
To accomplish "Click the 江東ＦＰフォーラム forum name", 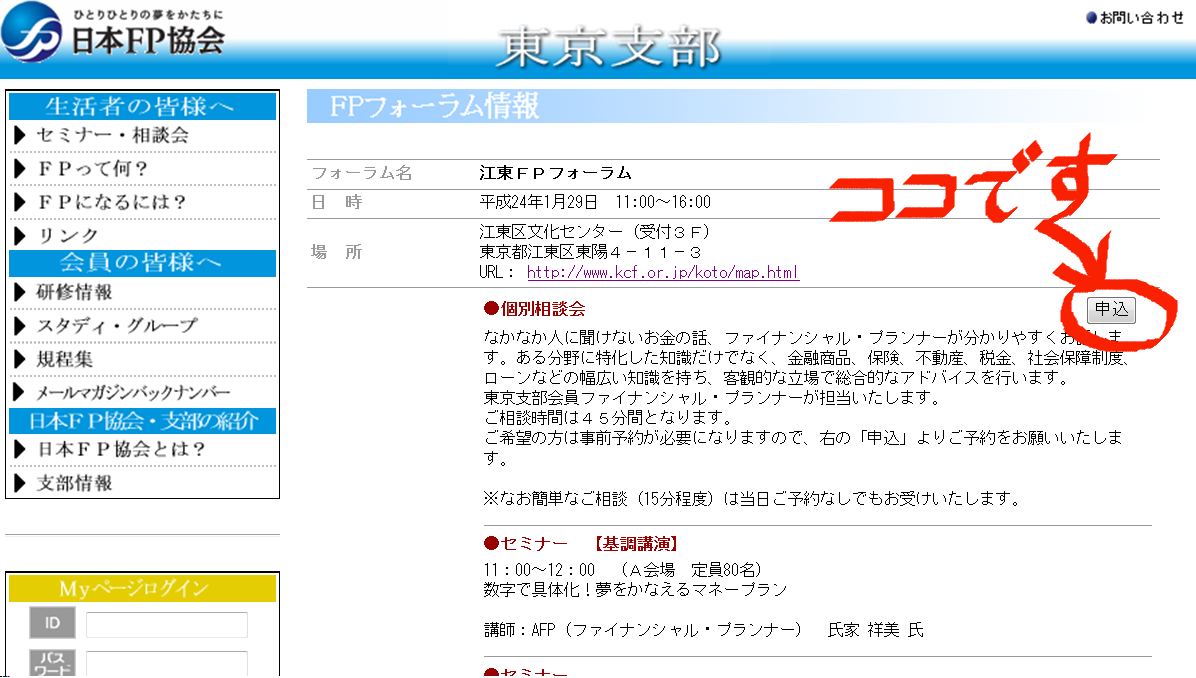I will pos(555,173).
